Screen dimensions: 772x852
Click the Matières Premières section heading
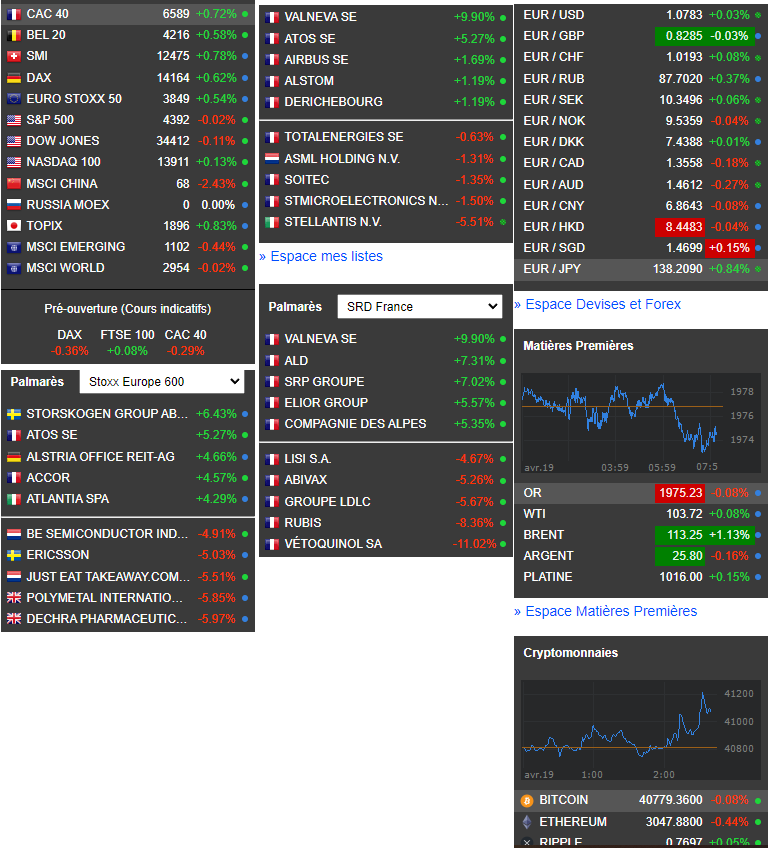click(x=578, y=346)
